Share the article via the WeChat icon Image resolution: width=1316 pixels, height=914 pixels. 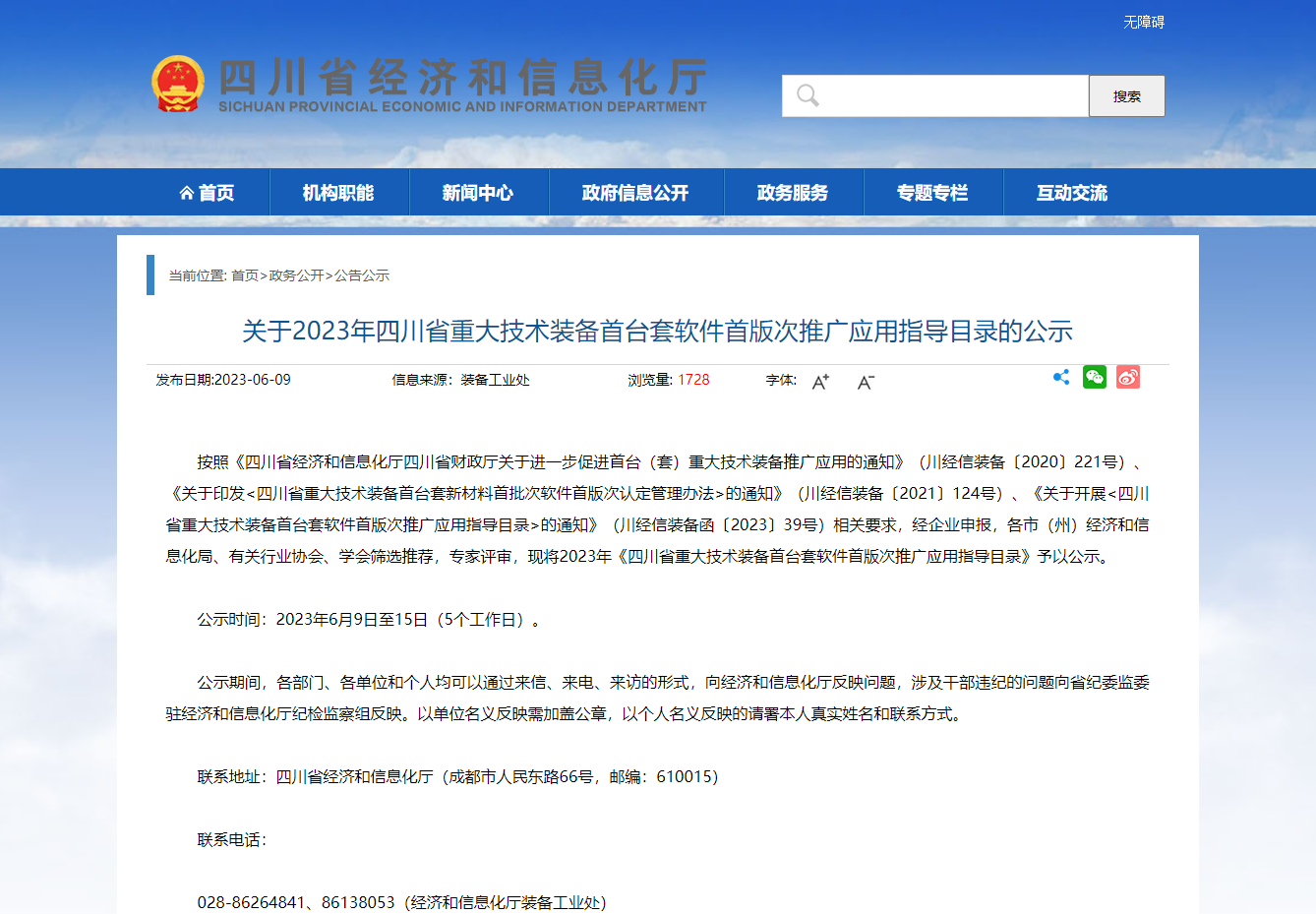[x=1094, y=377]
